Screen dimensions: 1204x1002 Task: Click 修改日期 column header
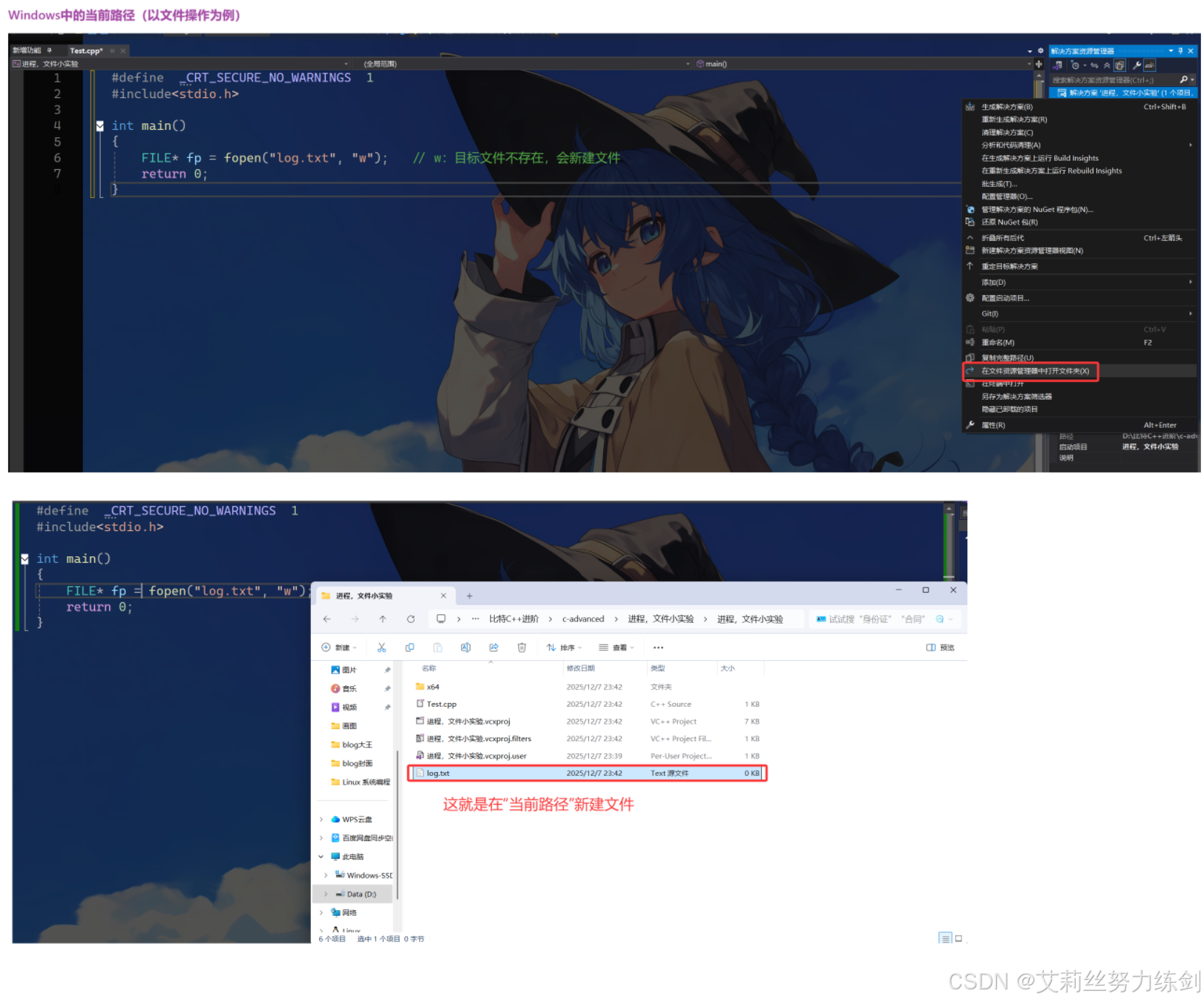point(580,668)
